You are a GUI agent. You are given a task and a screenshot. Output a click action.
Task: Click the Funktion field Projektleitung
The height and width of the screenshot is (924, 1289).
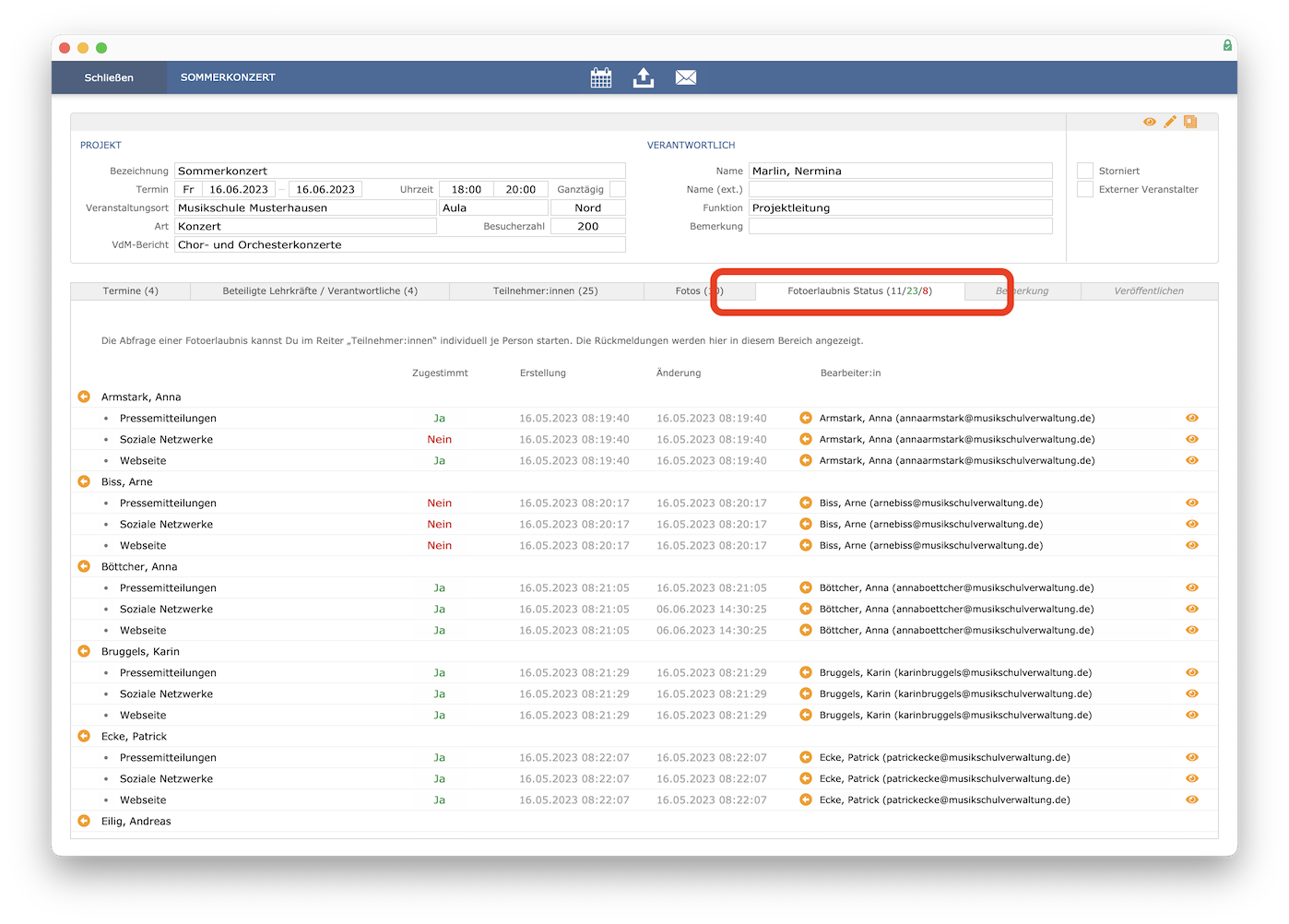click(901, 207)
